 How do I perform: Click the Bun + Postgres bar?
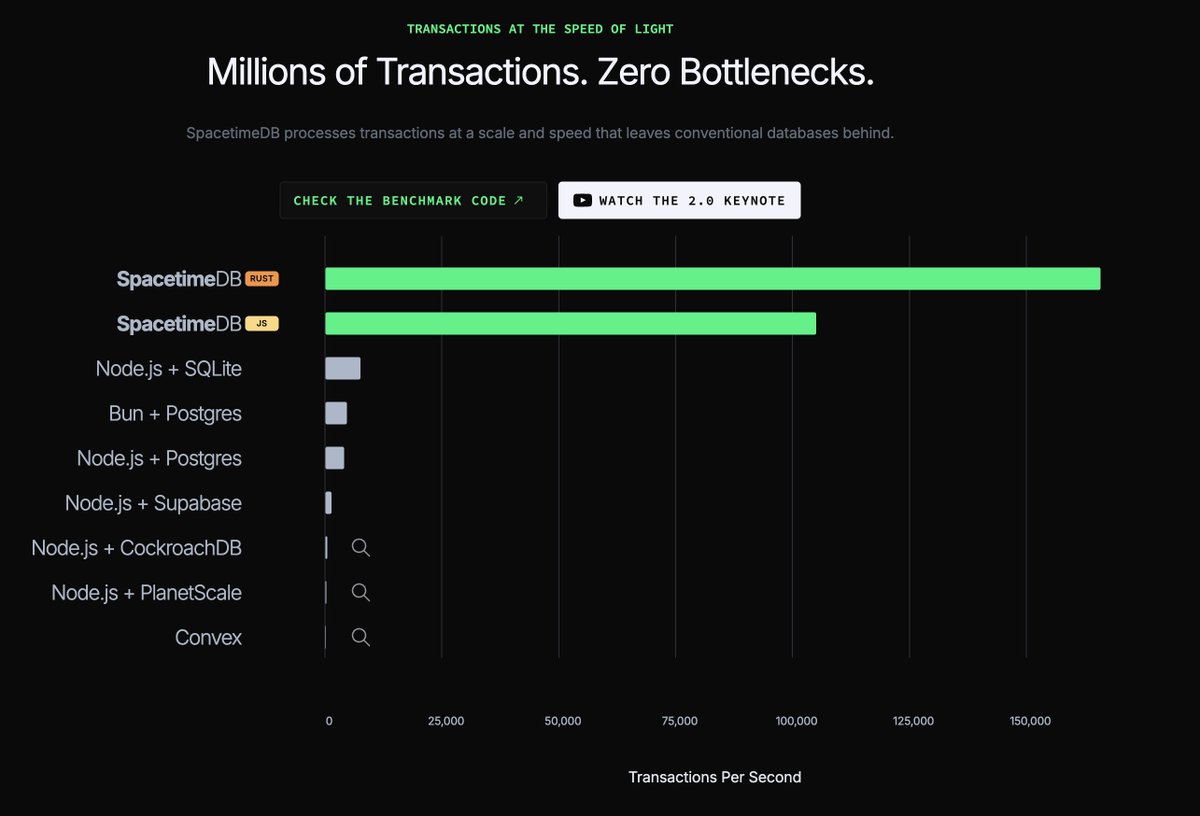pos(336,413)
